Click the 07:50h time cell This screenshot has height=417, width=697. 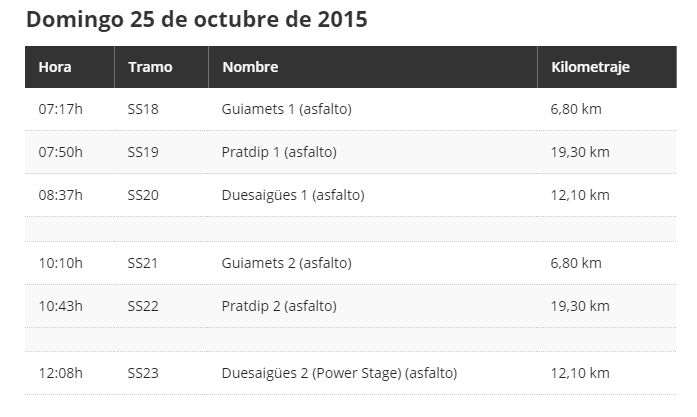coord(60,152)
